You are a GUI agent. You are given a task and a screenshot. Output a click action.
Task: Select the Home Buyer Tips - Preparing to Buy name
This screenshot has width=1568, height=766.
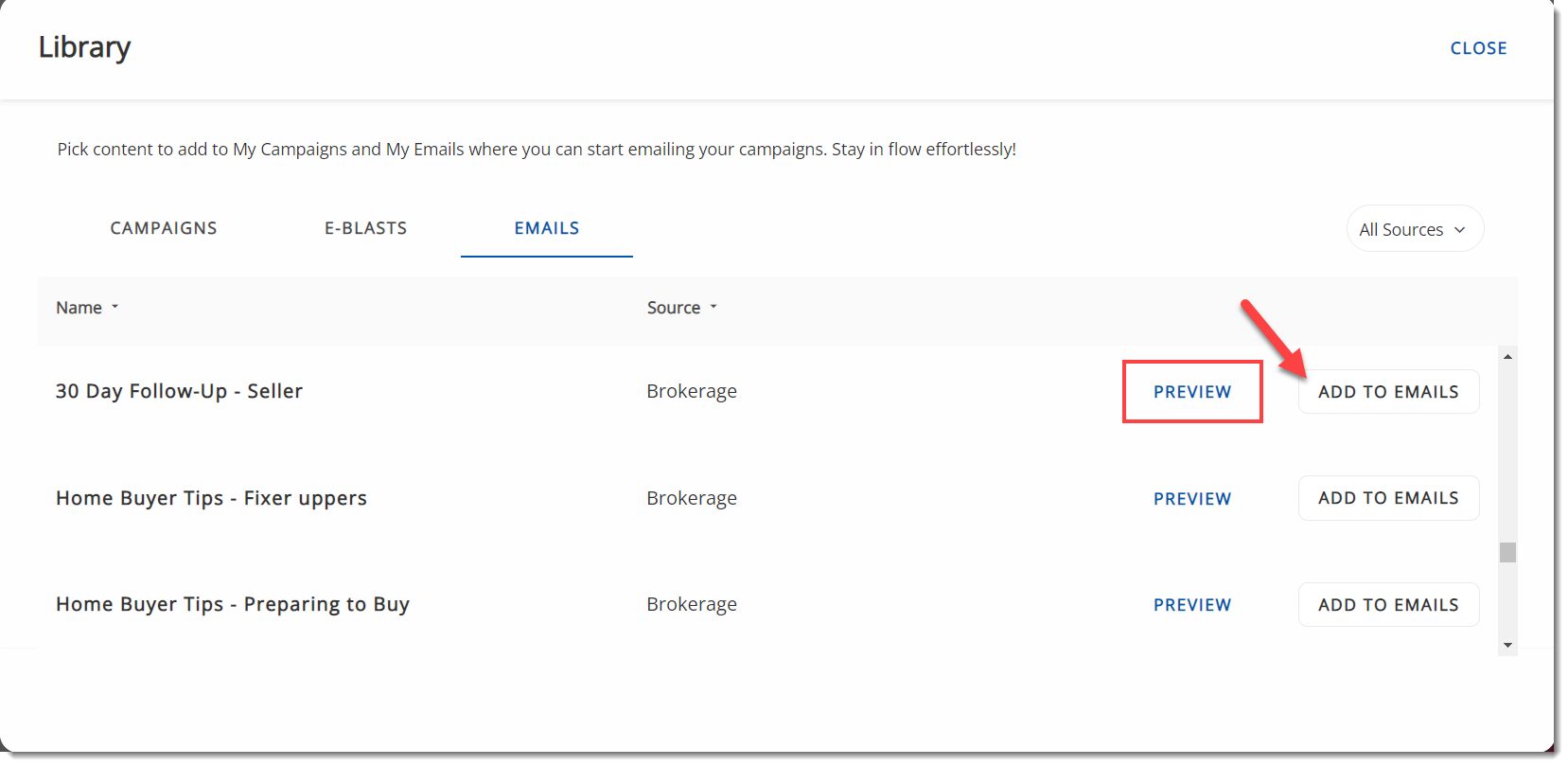232,604
